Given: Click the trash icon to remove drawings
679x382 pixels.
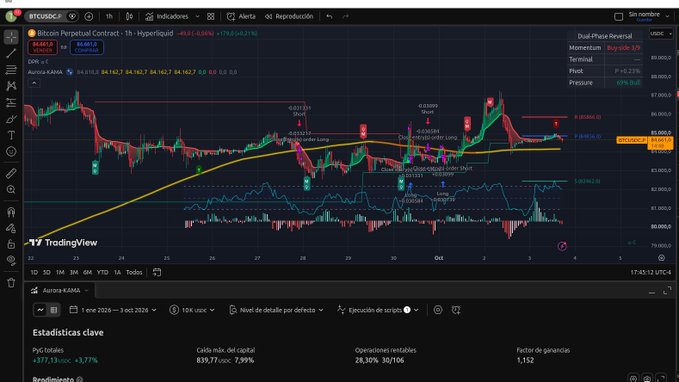Looking at the screenshot, I should (x=11, y=283).
